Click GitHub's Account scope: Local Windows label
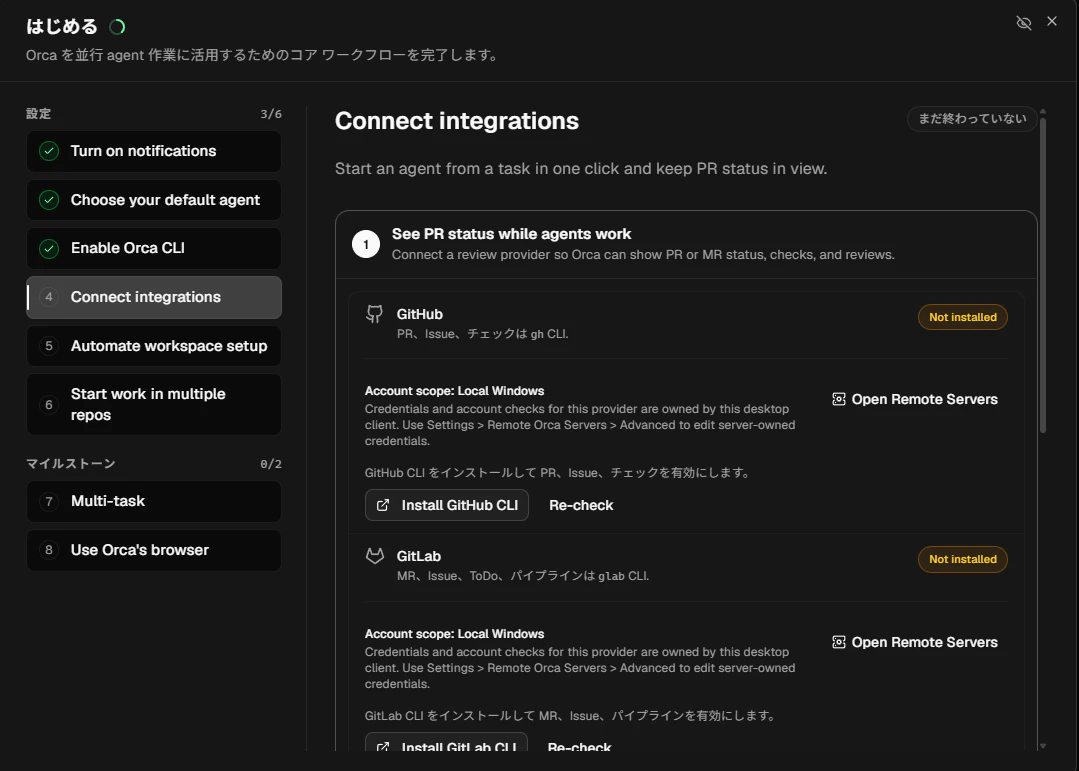 click(x=454, y=391)
